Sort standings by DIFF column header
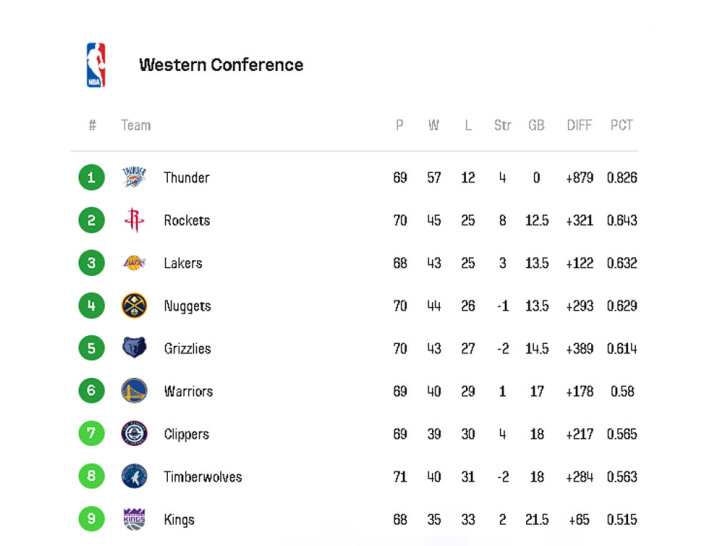Screen dimensions: 728x546 [x=579, y=125]
